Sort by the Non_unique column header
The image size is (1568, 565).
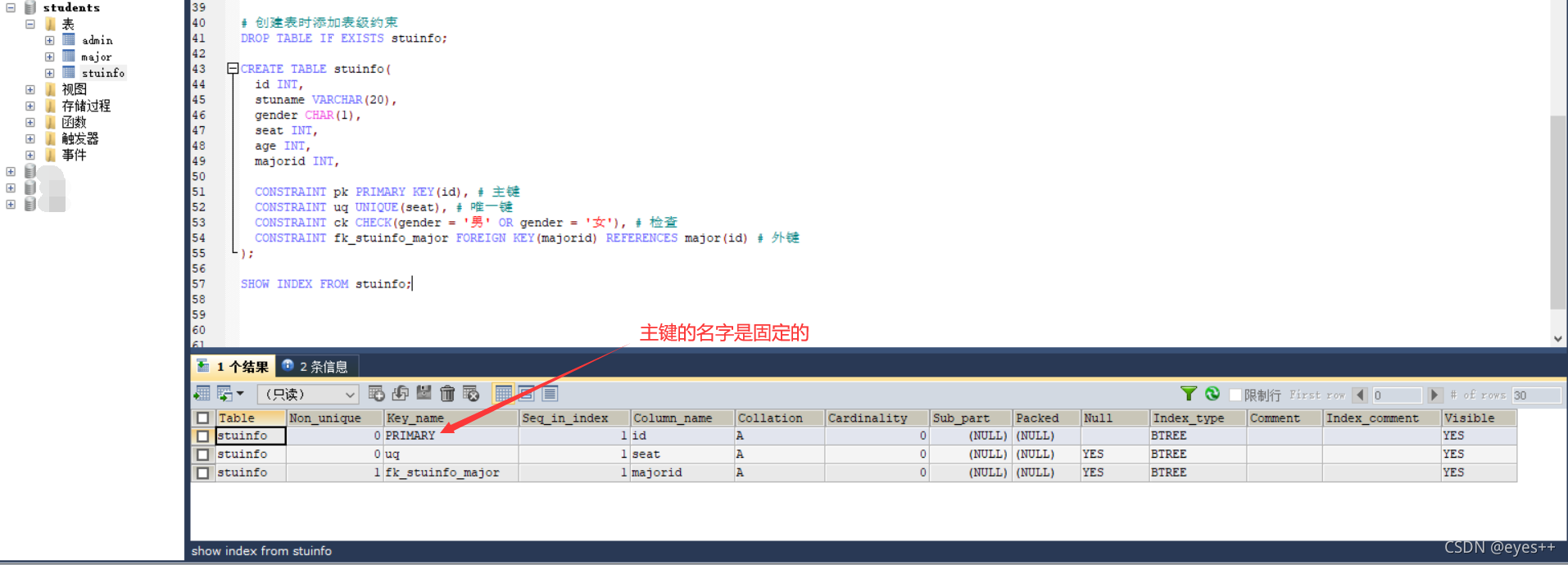334,418
